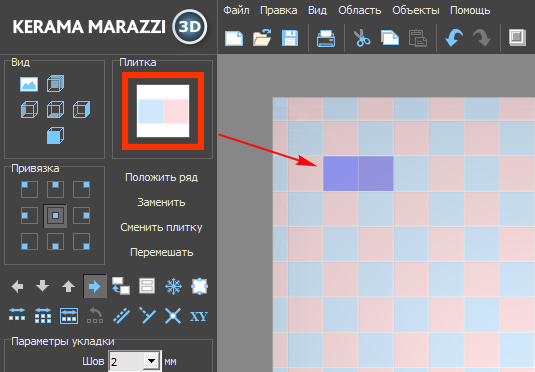
Task: Open a project with the folder icon
Action: click(262, 38)
